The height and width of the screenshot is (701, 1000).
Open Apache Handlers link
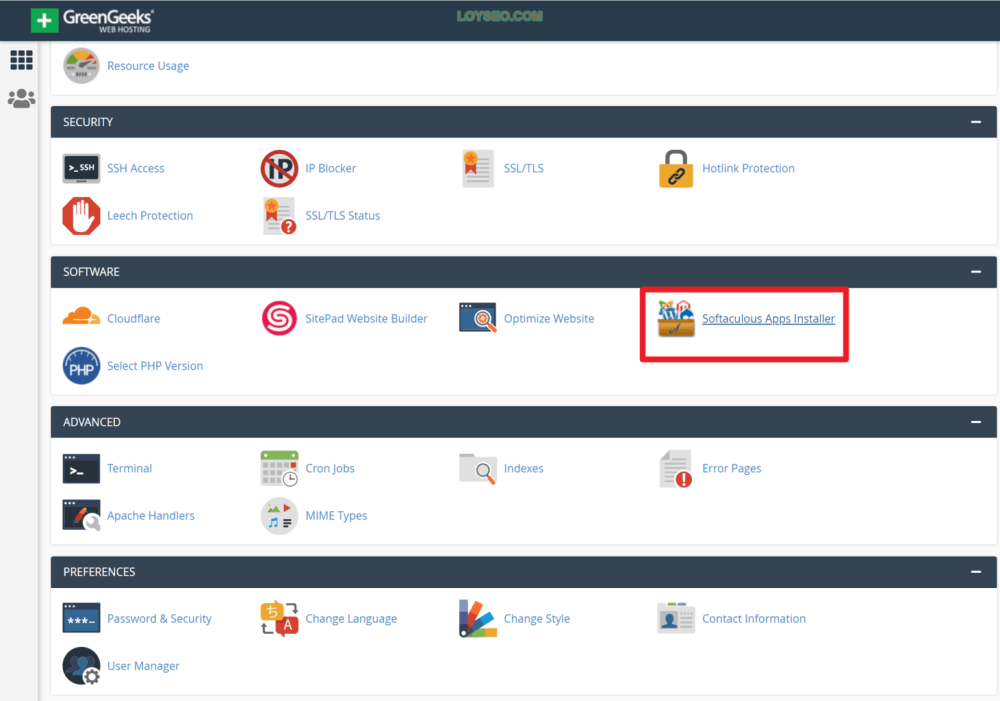[x=151, y=515]
